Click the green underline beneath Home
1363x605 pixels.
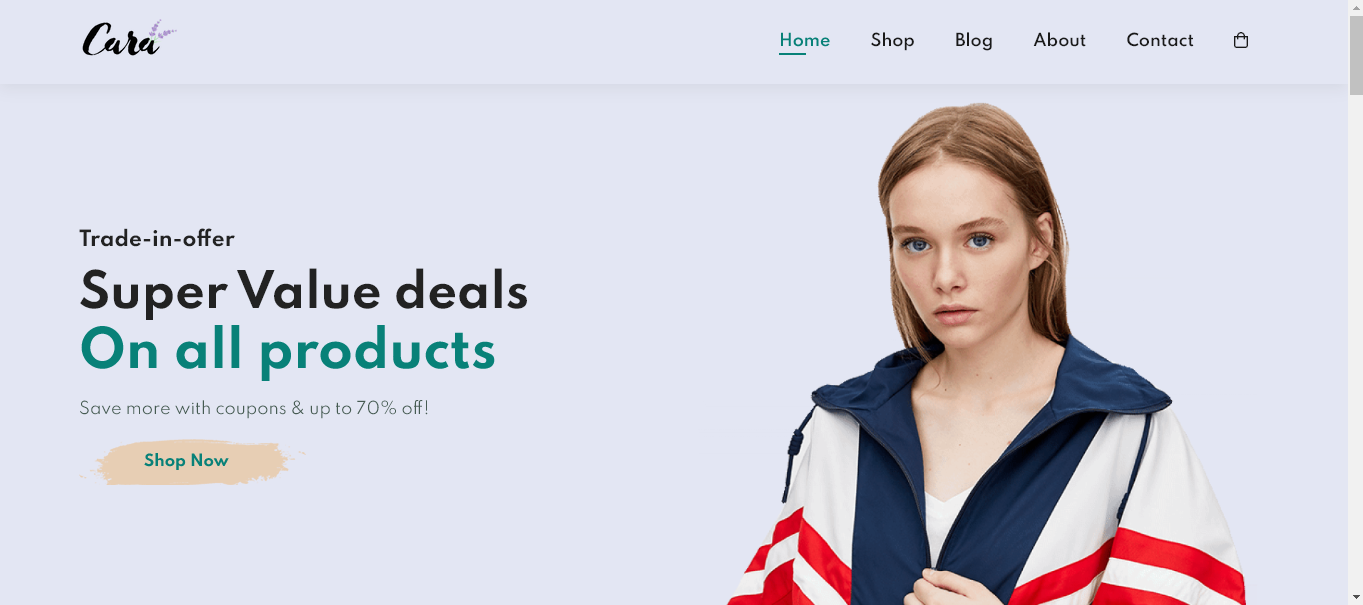click(792, 54)
